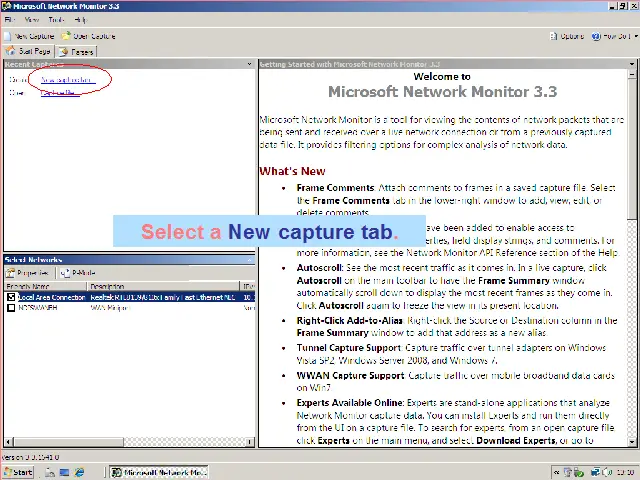Click the network computers tray icon
This screenshot has height=480, width=640.
point(596,472)
